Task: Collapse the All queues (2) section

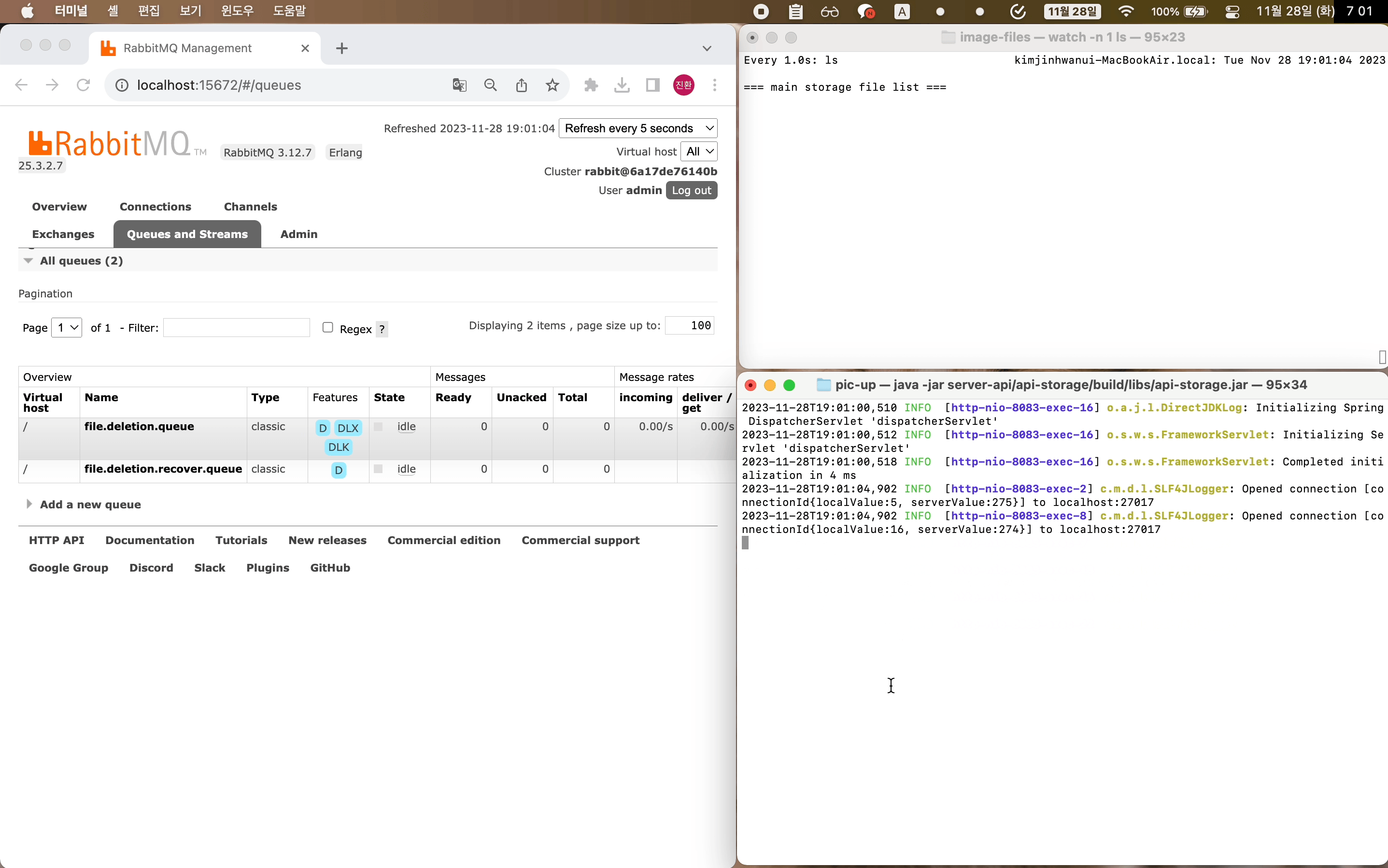Action: 81,261
